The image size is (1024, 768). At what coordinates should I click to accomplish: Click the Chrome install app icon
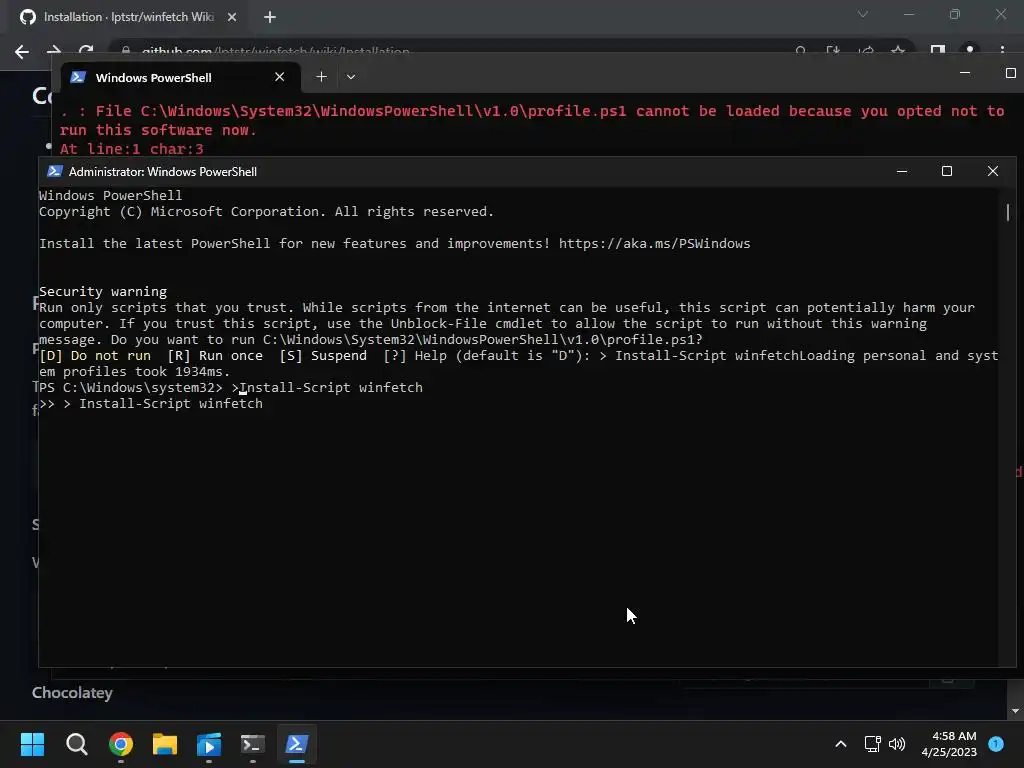click(x=833, y=50)
